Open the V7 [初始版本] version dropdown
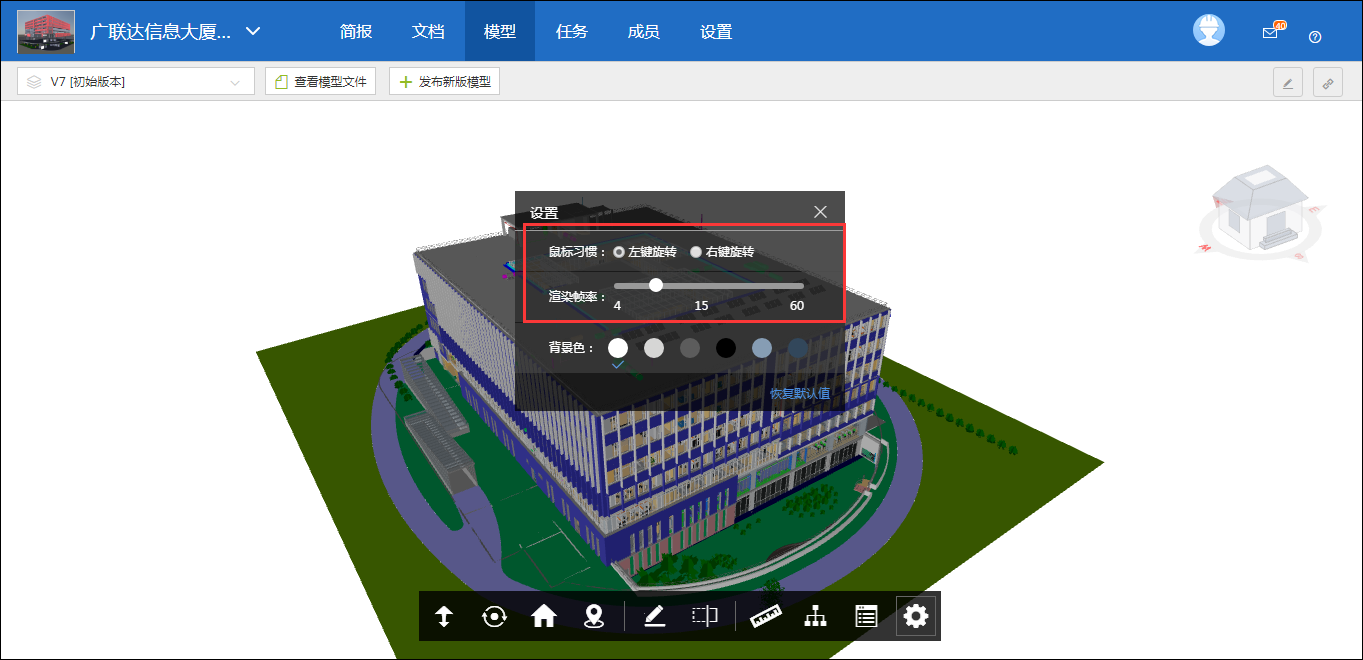This screenshot has height=660, width=1363. tap(136, 82)
